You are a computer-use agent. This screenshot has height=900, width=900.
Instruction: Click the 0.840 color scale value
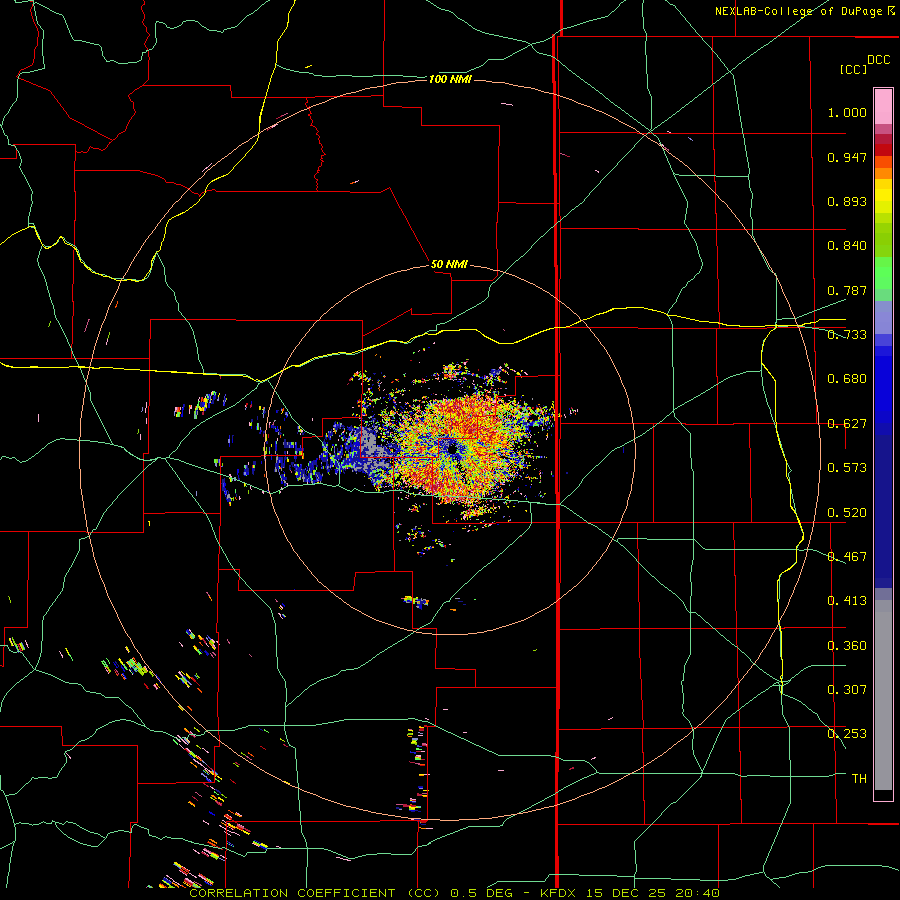[847, 246]
